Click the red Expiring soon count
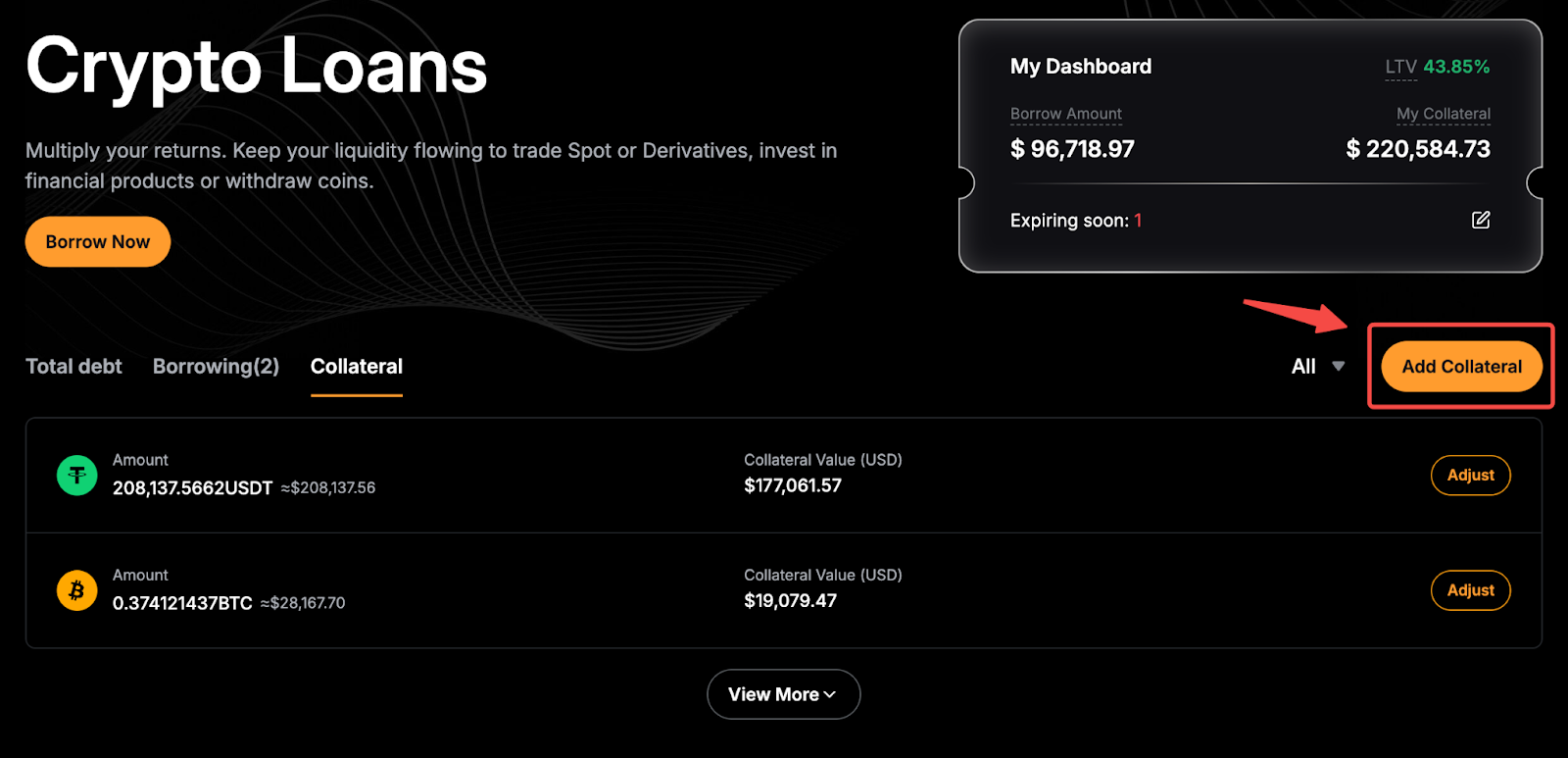This screenshot has height=758, width=1568. [1138, 221]
